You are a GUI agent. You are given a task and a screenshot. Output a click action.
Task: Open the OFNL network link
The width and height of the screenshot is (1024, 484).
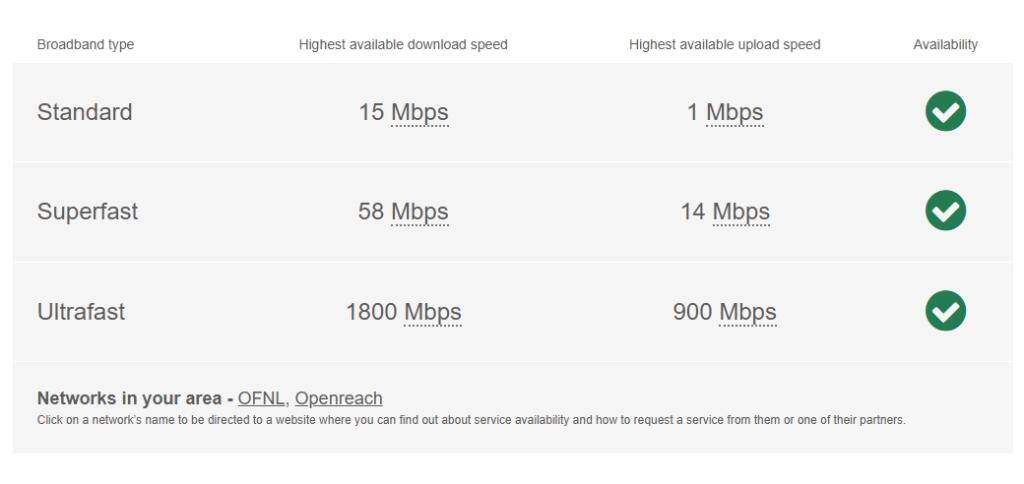click(x=261, y=398)
